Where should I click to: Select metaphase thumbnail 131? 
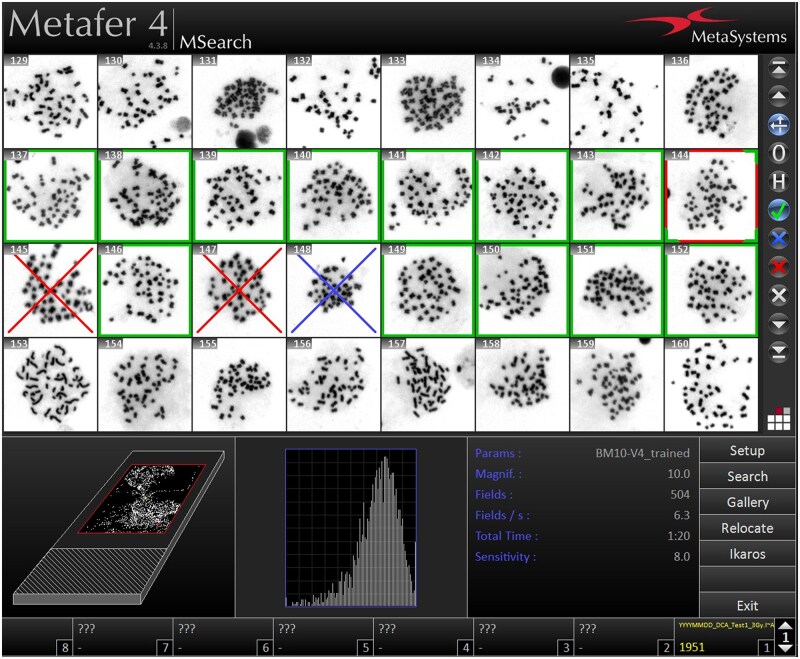point(239,102)
